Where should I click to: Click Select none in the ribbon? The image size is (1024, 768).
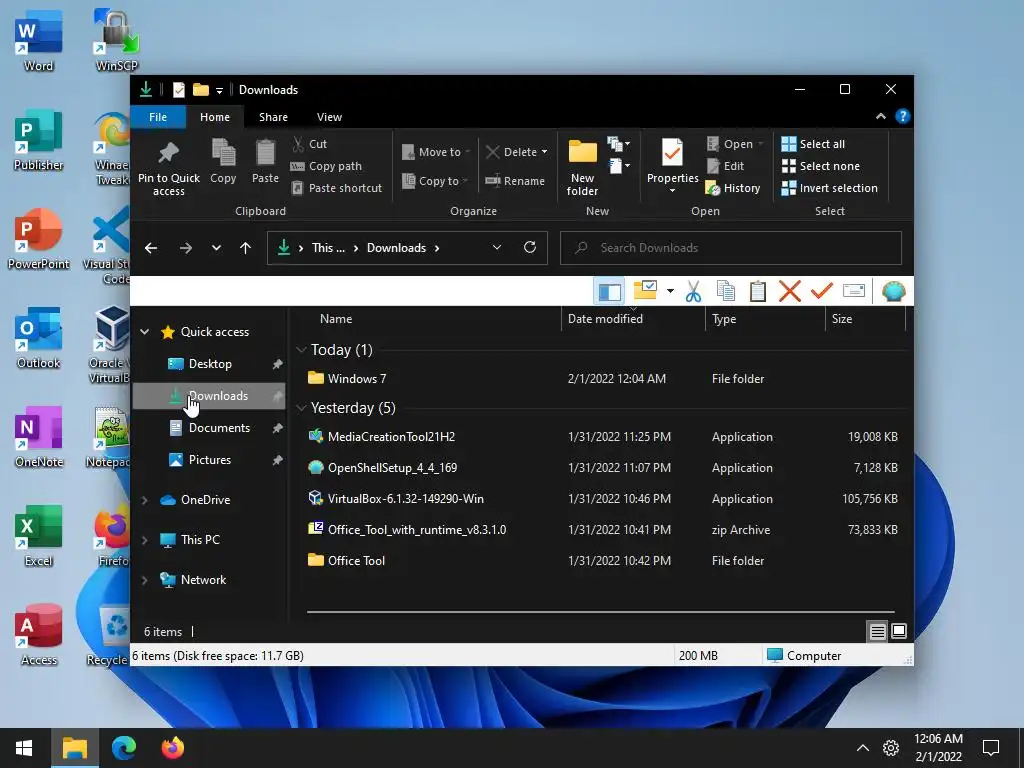click(820, 166)
